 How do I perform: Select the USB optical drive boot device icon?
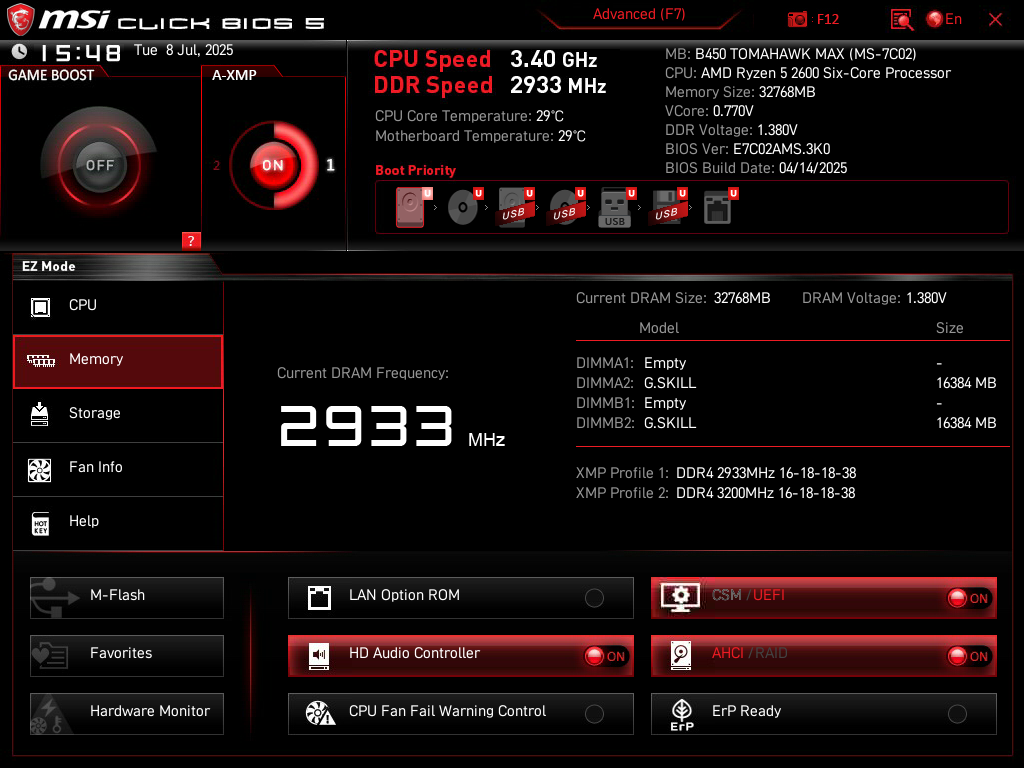567,207
